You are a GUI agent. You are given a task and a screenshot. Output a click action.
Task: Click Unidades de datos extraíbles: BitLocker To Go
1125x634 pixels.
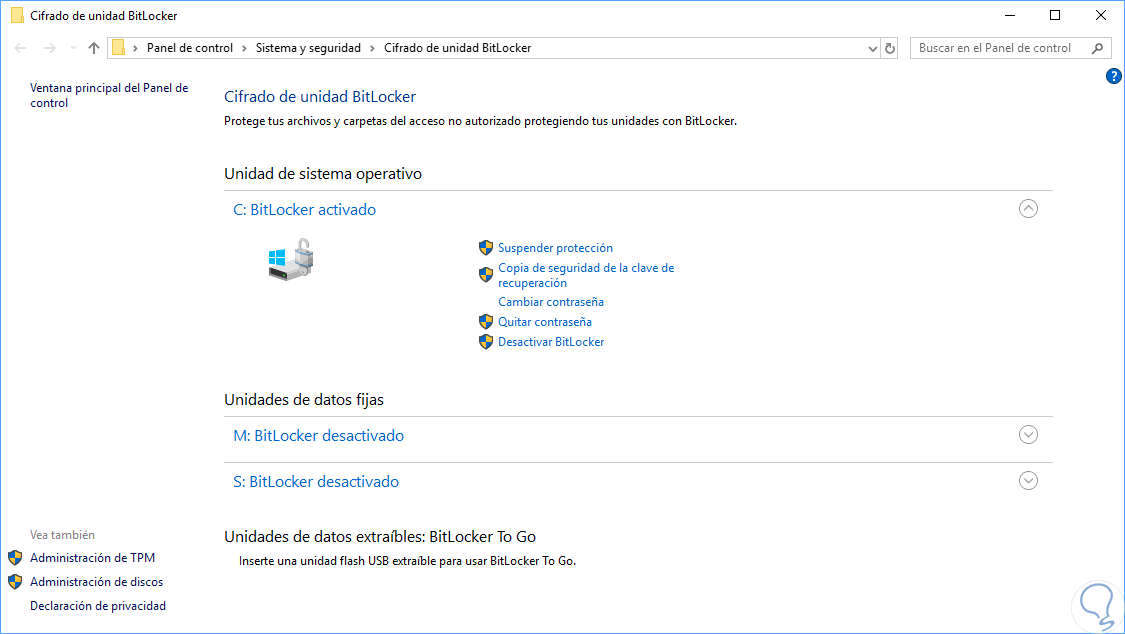pyautogui.click(x=380, y=536)
